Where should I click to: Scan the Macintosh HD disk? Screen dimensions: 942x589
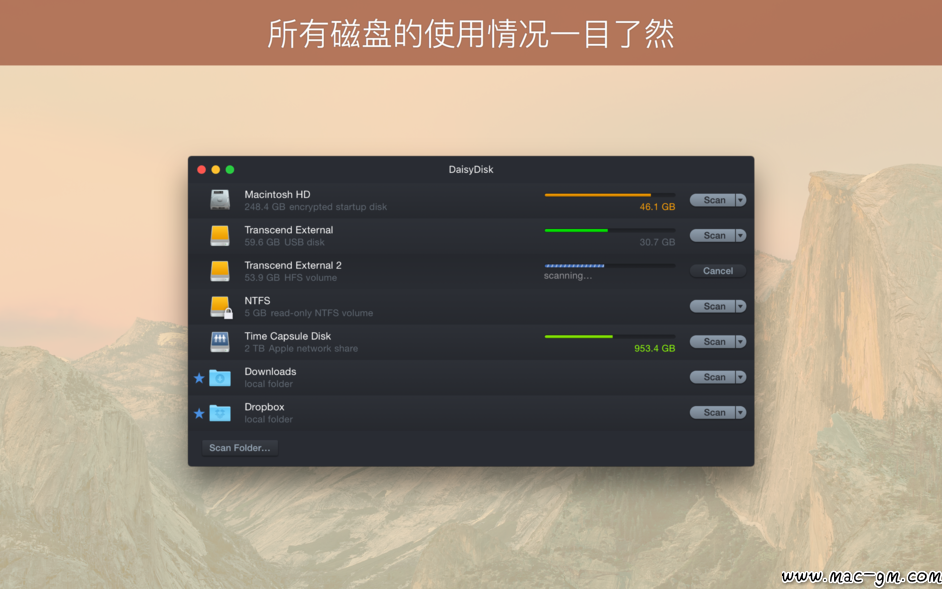(713, 200)
